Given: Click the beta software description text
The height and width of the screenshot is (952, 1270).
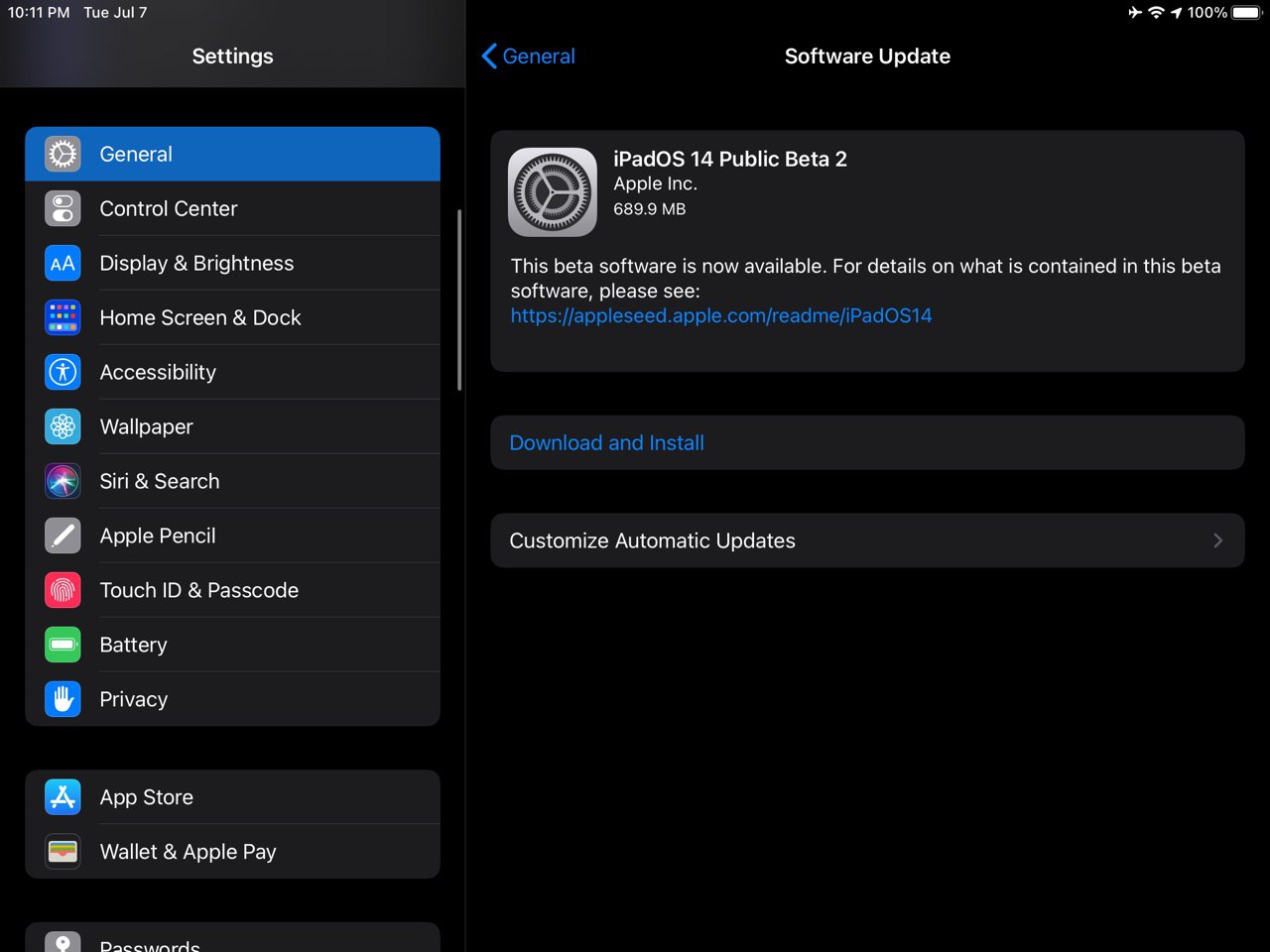Looking at the screenshot, I should tap(866, 279).
